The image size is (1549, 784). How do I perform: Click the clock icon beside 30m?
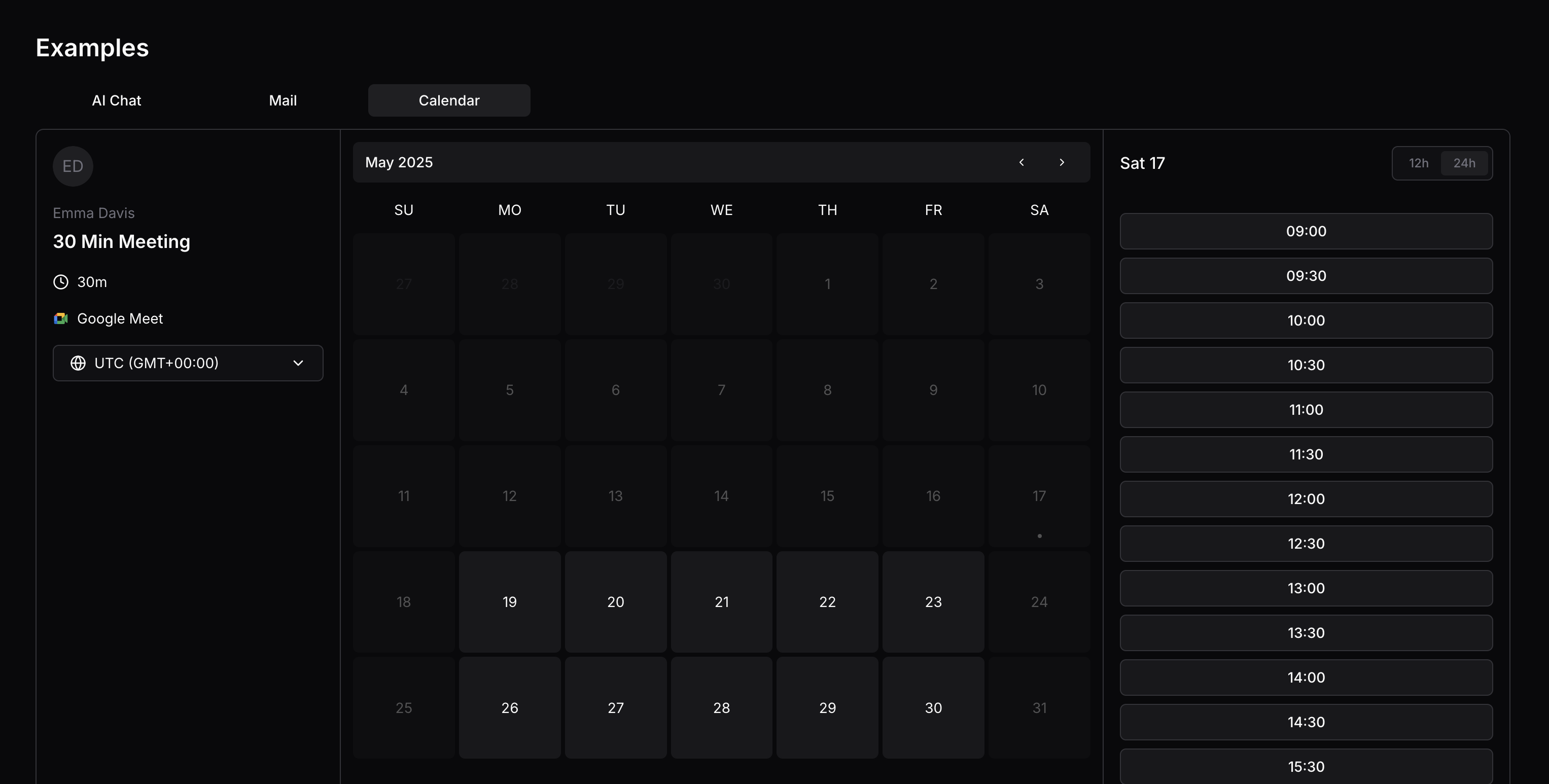[x=61, y=282]
